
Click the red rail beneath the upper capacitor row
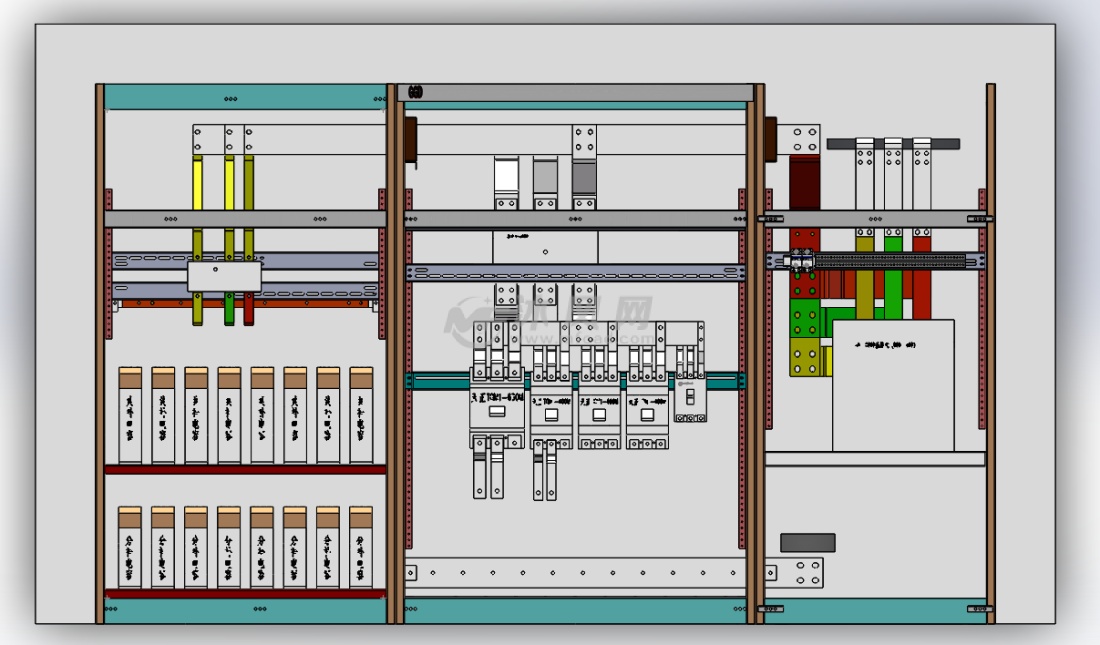(245, 469)
